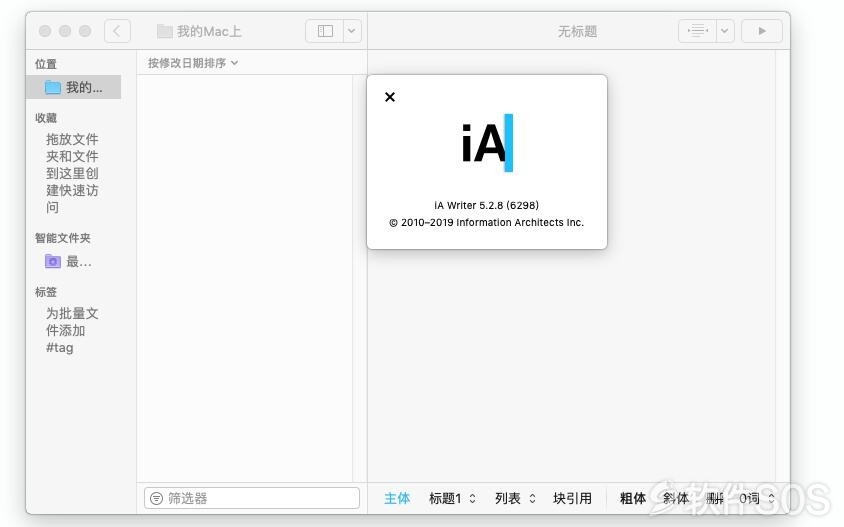Click the purple smart folder icon
The image size is (844, 527).
[x=53, y=261]
